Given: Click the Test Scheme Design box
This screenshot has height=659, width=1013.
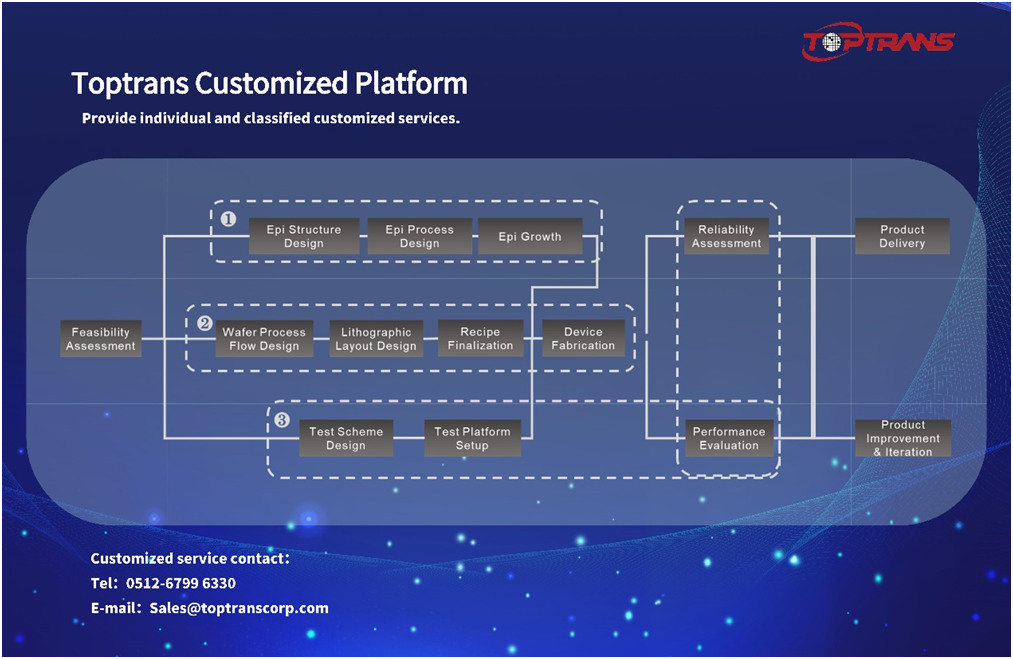Looking at the screenshot, I should coord(346,438).
